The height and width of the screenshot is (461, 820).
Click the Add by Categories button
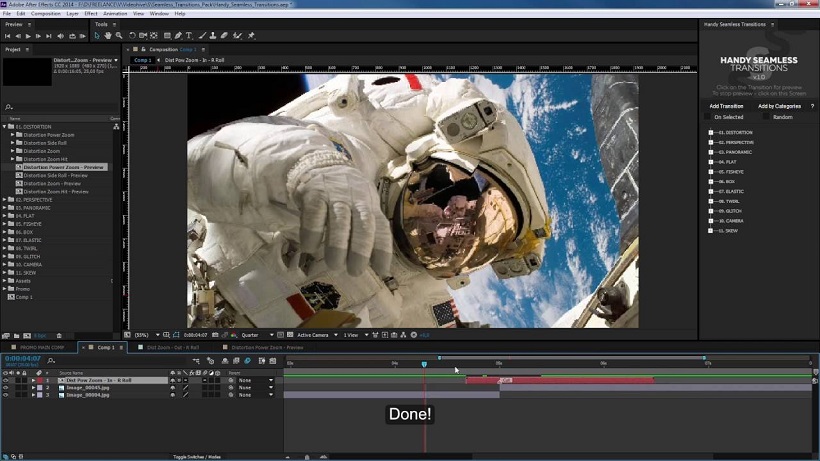click(779, 106)
